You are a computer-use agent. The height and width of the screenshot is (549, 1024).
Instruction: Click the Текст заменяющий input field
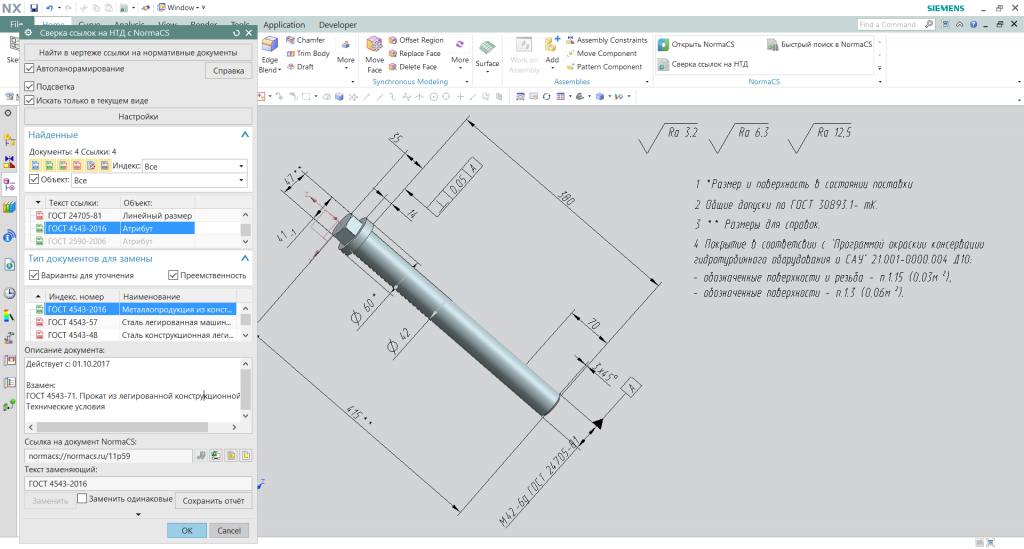[138, 484]
